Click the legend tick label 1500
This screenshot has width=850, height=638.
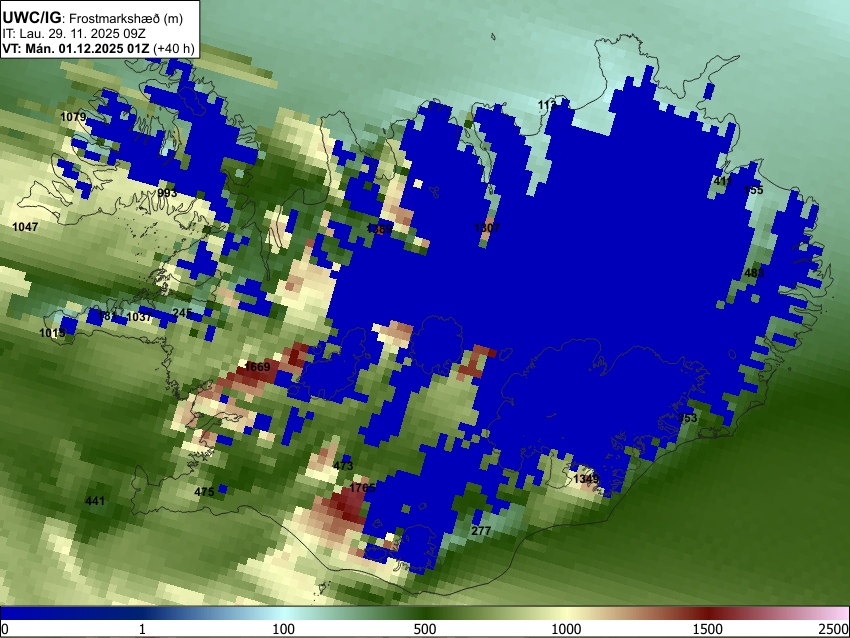click(x=708, y=629)
